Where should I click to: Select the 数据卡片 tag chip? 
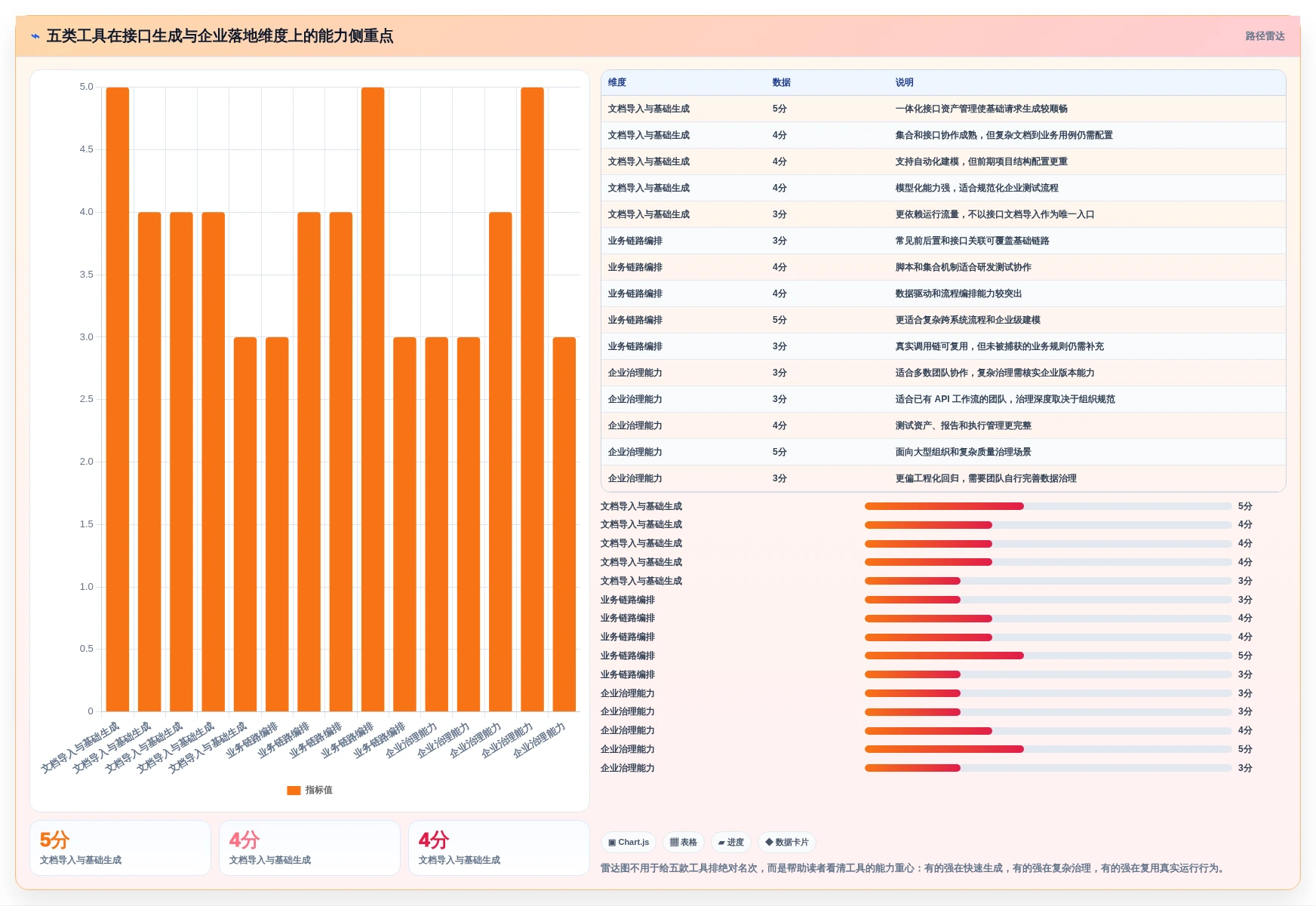click(x=787, y=843)
